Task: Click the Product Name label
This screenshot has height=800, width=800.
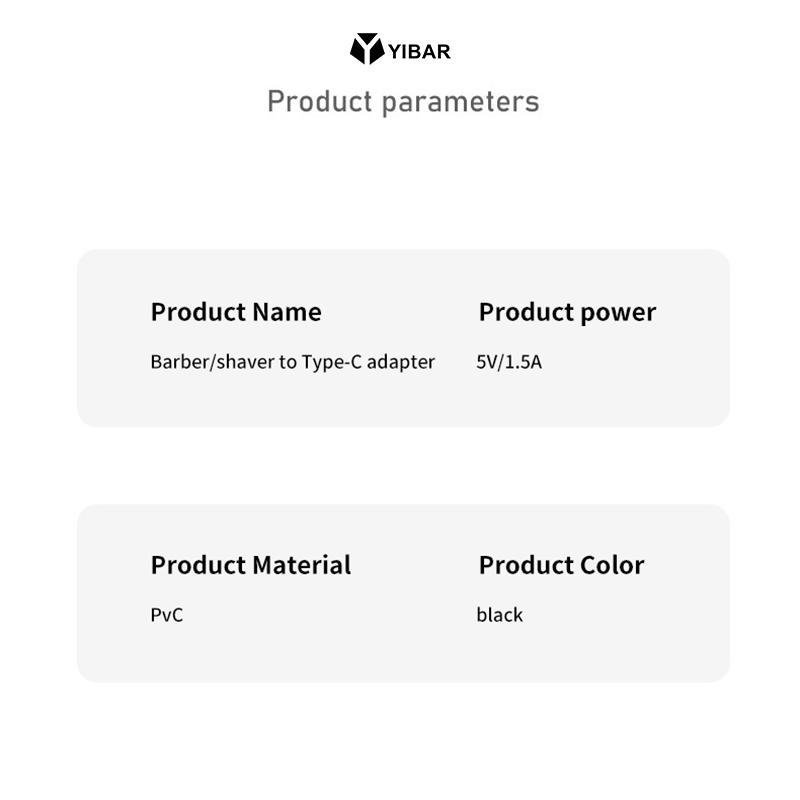Action: [236, 312]
